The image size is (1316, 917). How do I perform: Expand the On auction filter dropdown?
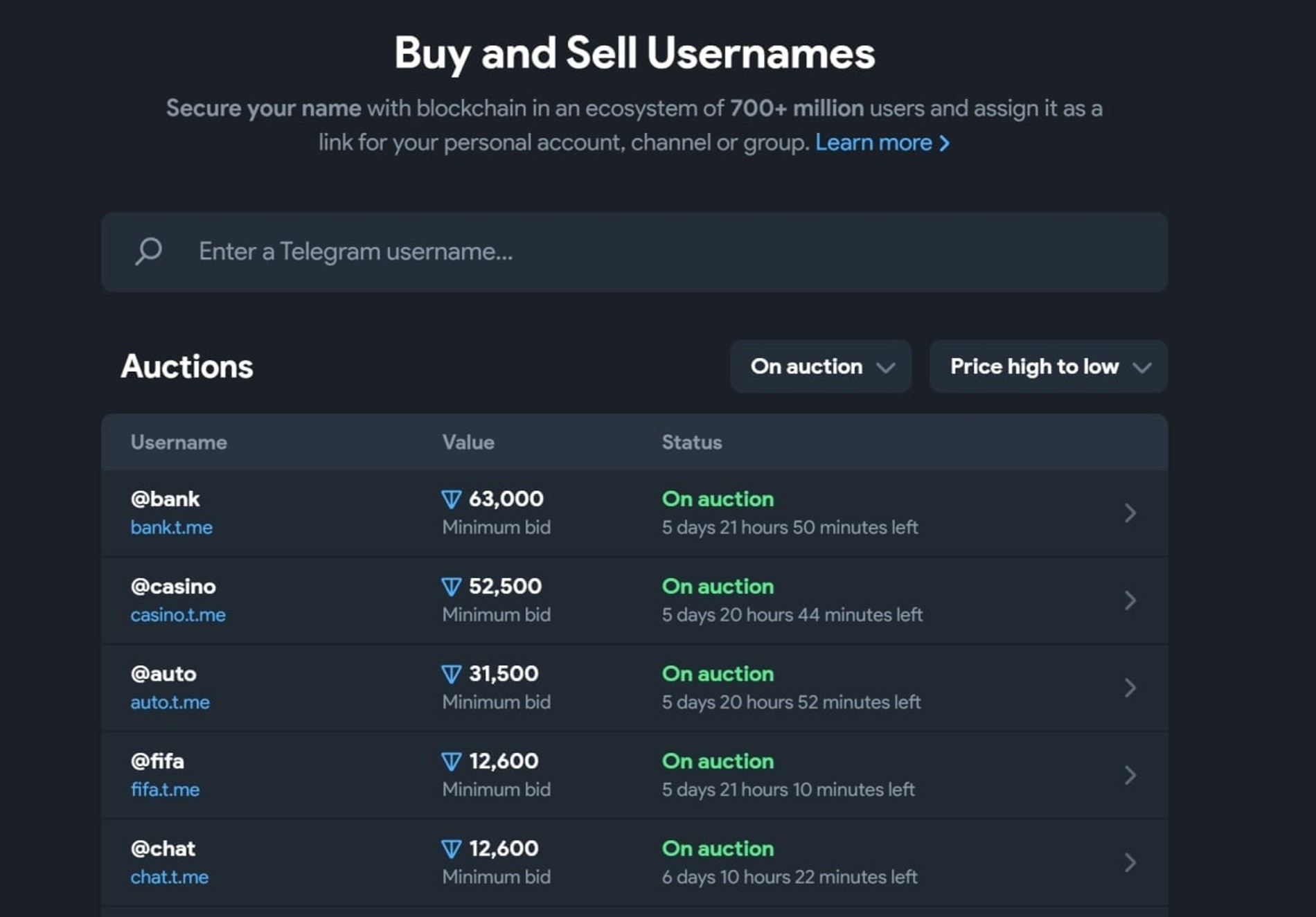821,366
